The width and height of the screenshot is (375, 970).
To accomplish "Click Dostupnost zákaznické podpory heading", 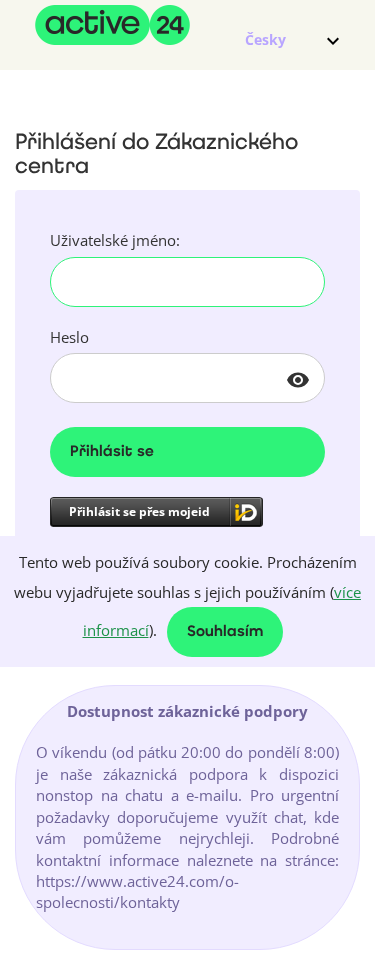I will tap(188, 712).
